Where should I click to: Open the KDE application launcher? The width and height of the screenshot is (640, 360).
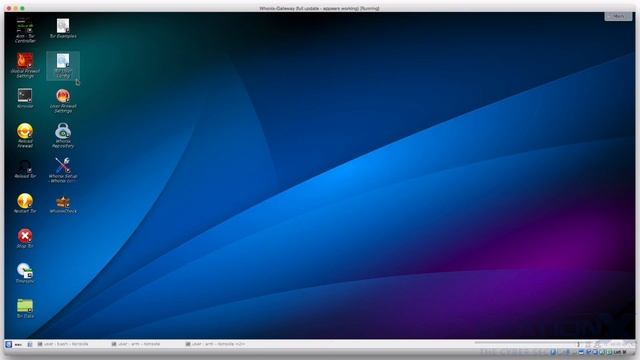(9, 344)
